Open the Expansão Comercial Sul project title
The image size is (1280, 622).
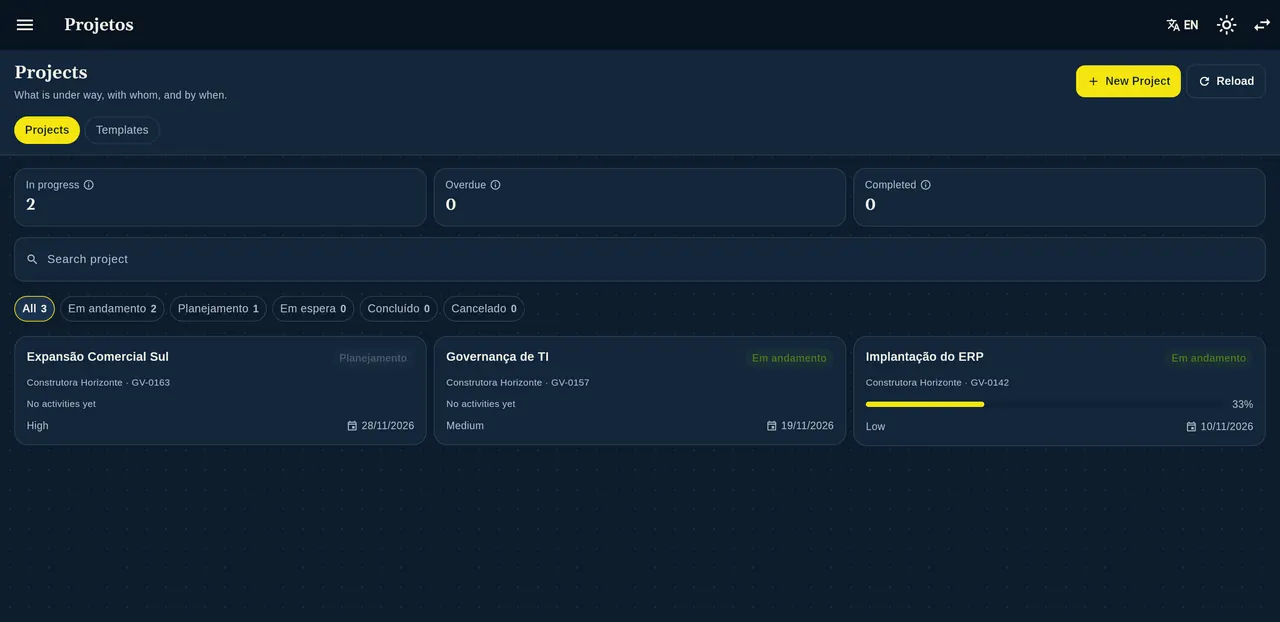pyautogui.click(x=98, y=357)
